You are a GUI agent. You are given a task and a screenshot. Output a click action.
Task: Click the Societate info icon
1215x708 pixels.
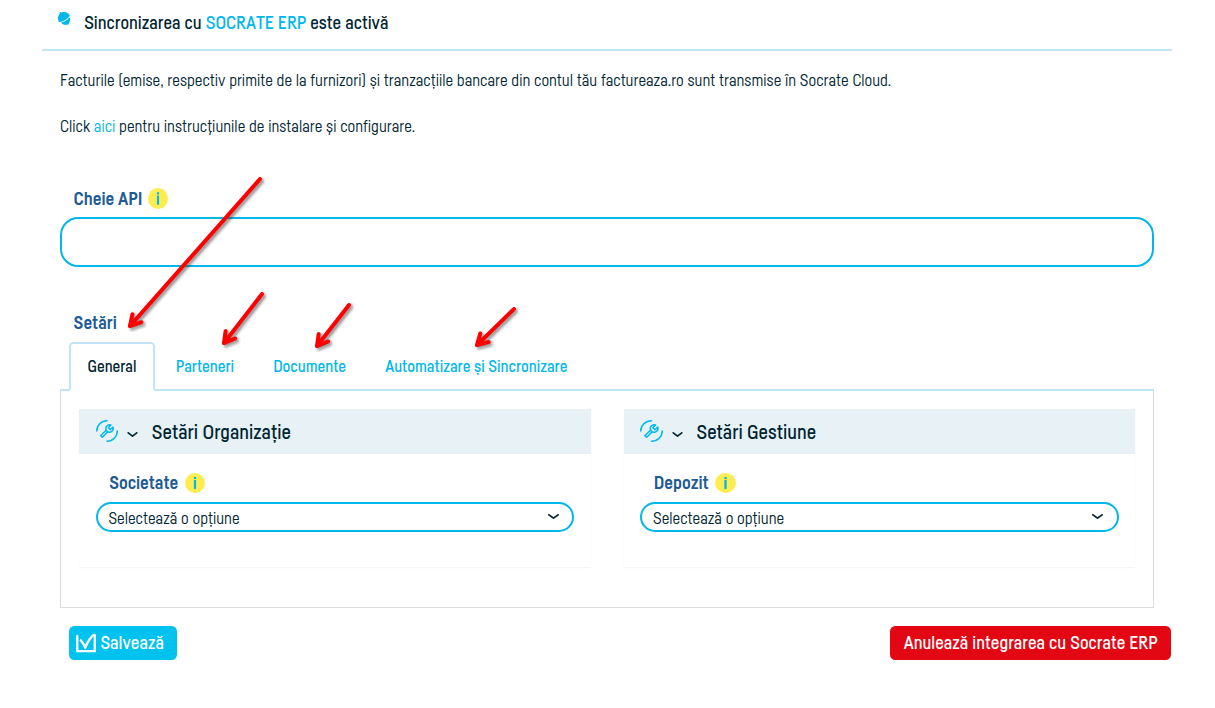(196, 482)
